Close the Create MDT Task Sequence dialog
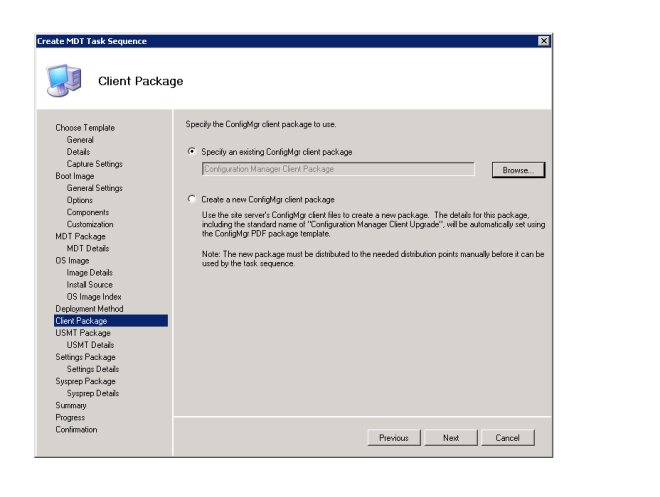This screenshot has height=497, width=660. (x=542, y=39)
